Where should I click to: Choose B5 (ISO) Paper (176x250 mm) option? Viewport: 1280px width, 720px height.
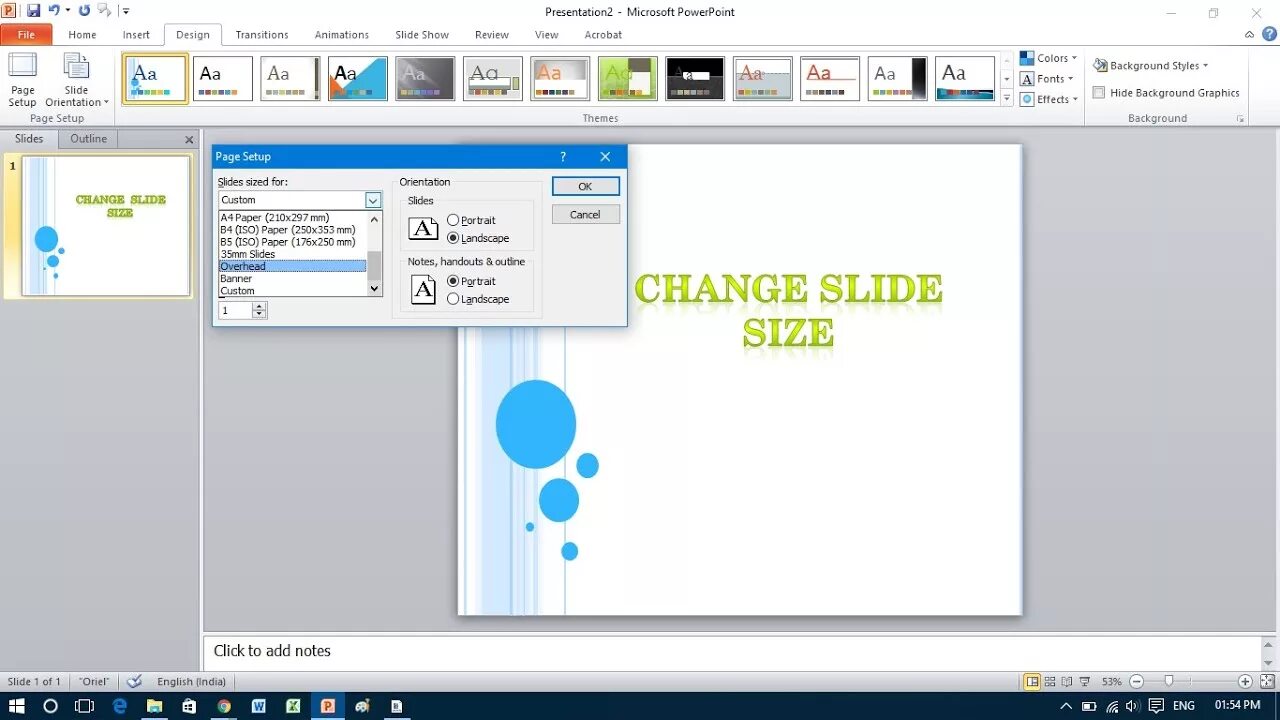293,242
